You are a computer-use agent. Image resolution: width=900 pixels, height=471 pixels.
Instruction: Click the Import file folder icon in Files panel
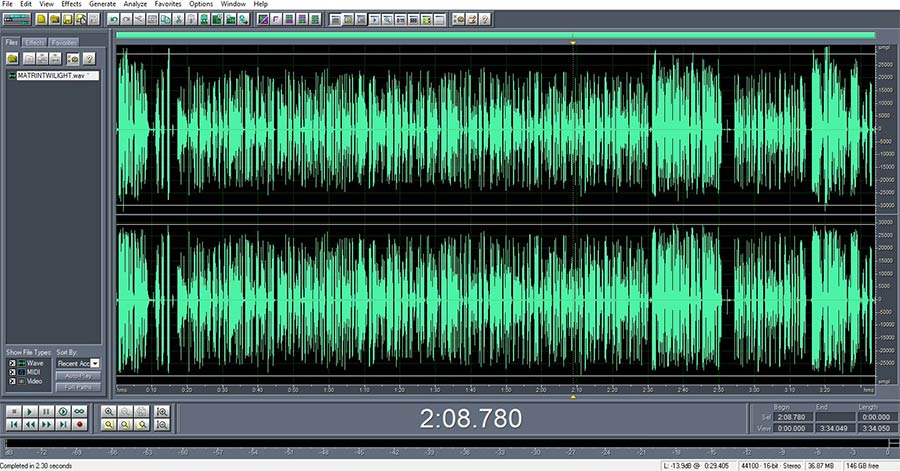pos(13,59)
